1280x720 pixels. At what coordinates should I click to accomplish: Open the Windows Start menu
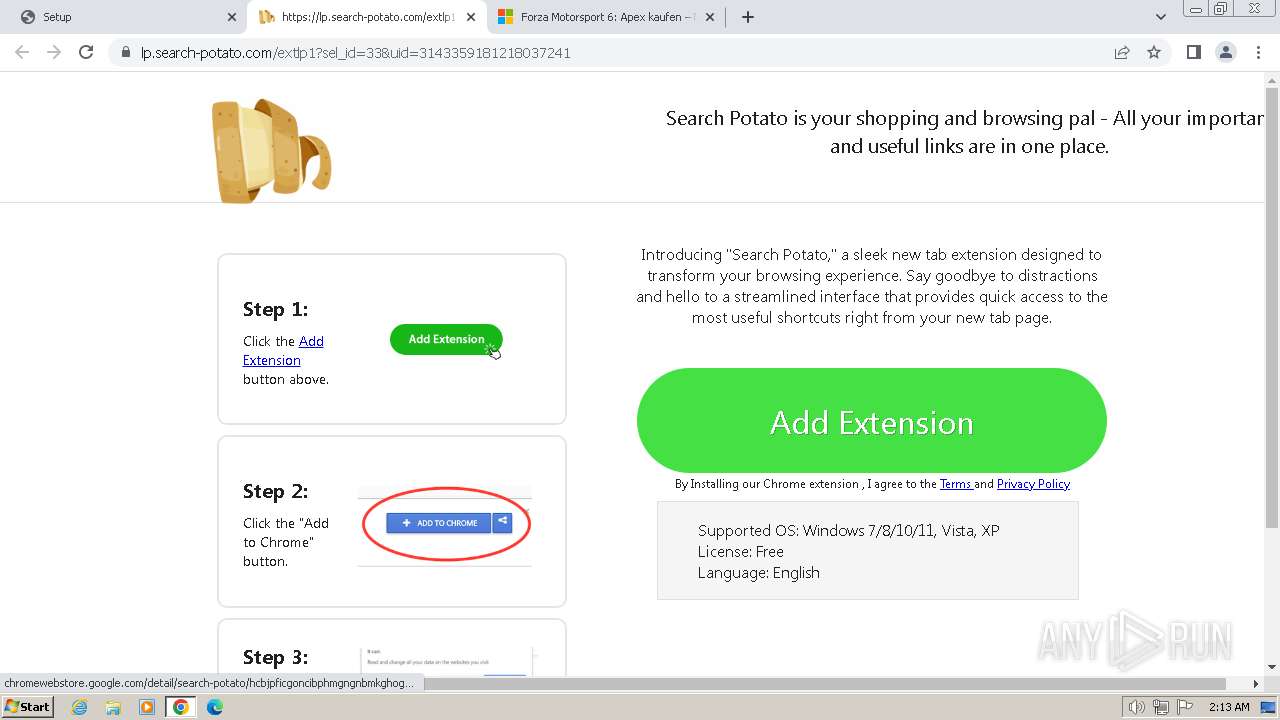[x=27, y=706]
